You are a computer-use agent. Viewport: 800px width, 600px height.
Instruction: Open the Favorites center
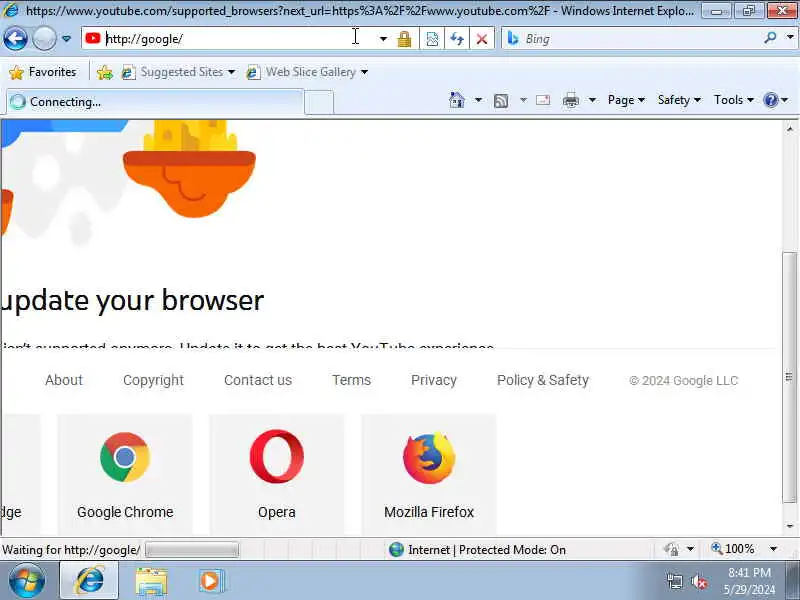(x=43, y=72)
